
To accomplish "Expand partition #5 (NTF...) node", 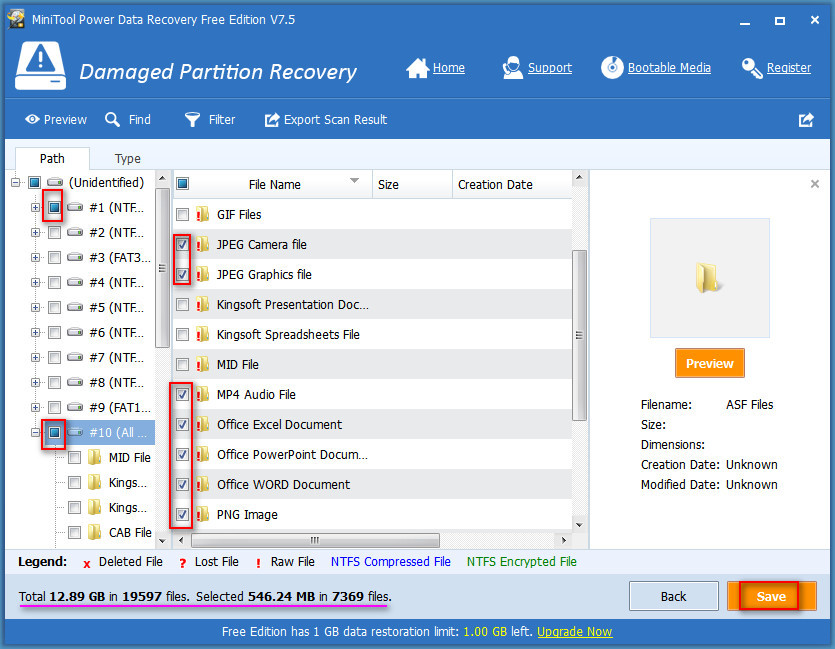I will coord(35,307).
